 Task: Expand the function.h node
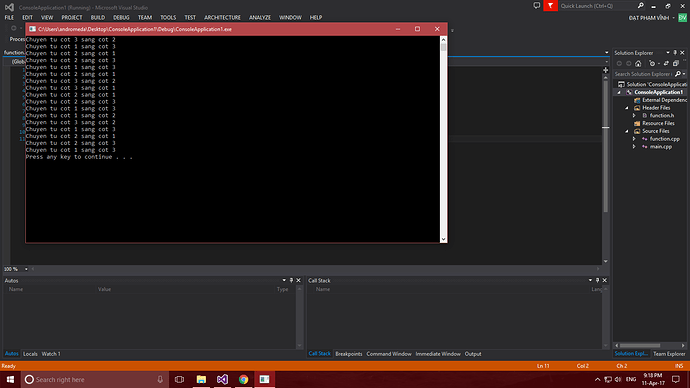(635, 116)
